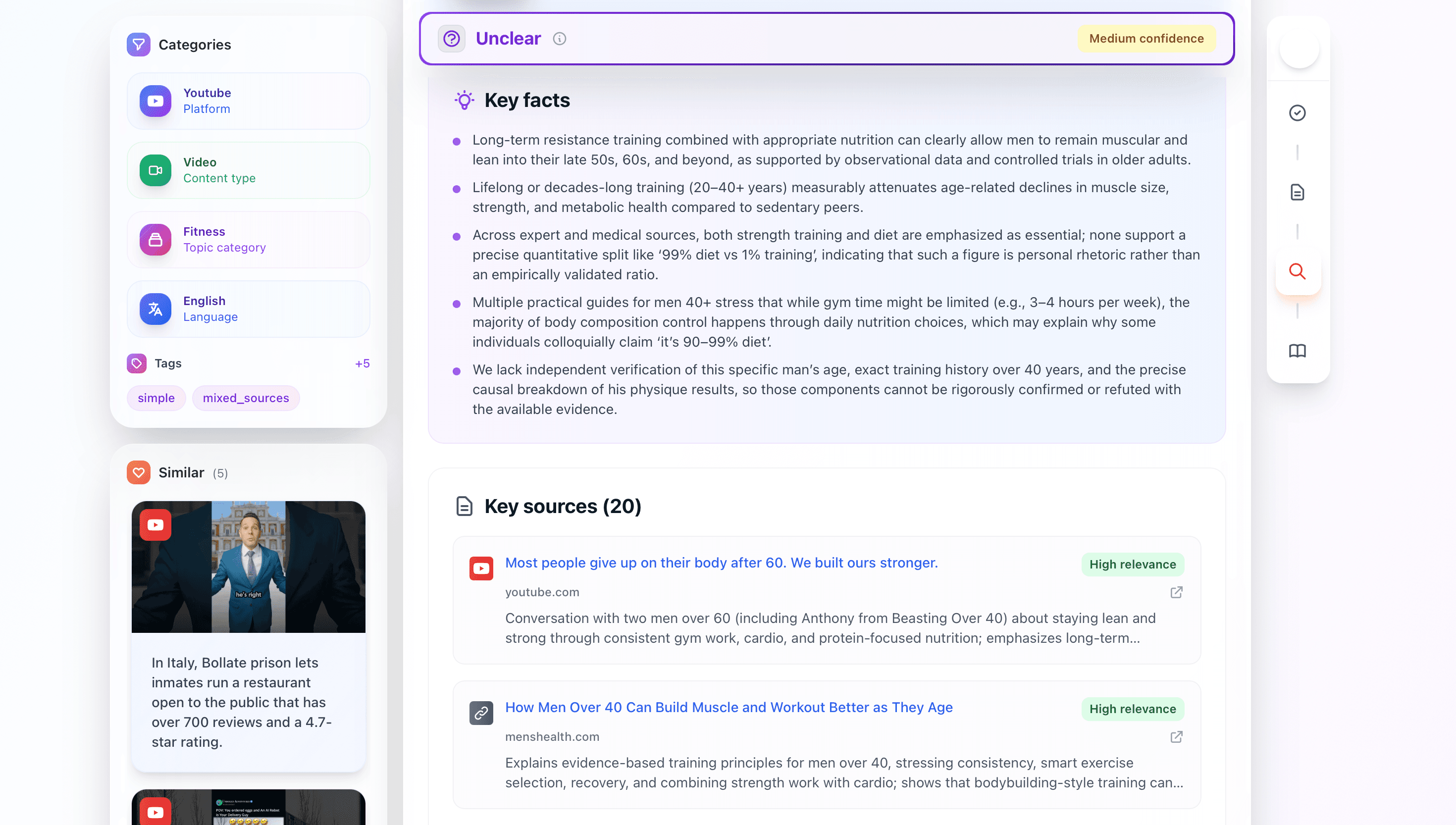Expand the English language category entry

click(248, 309)
